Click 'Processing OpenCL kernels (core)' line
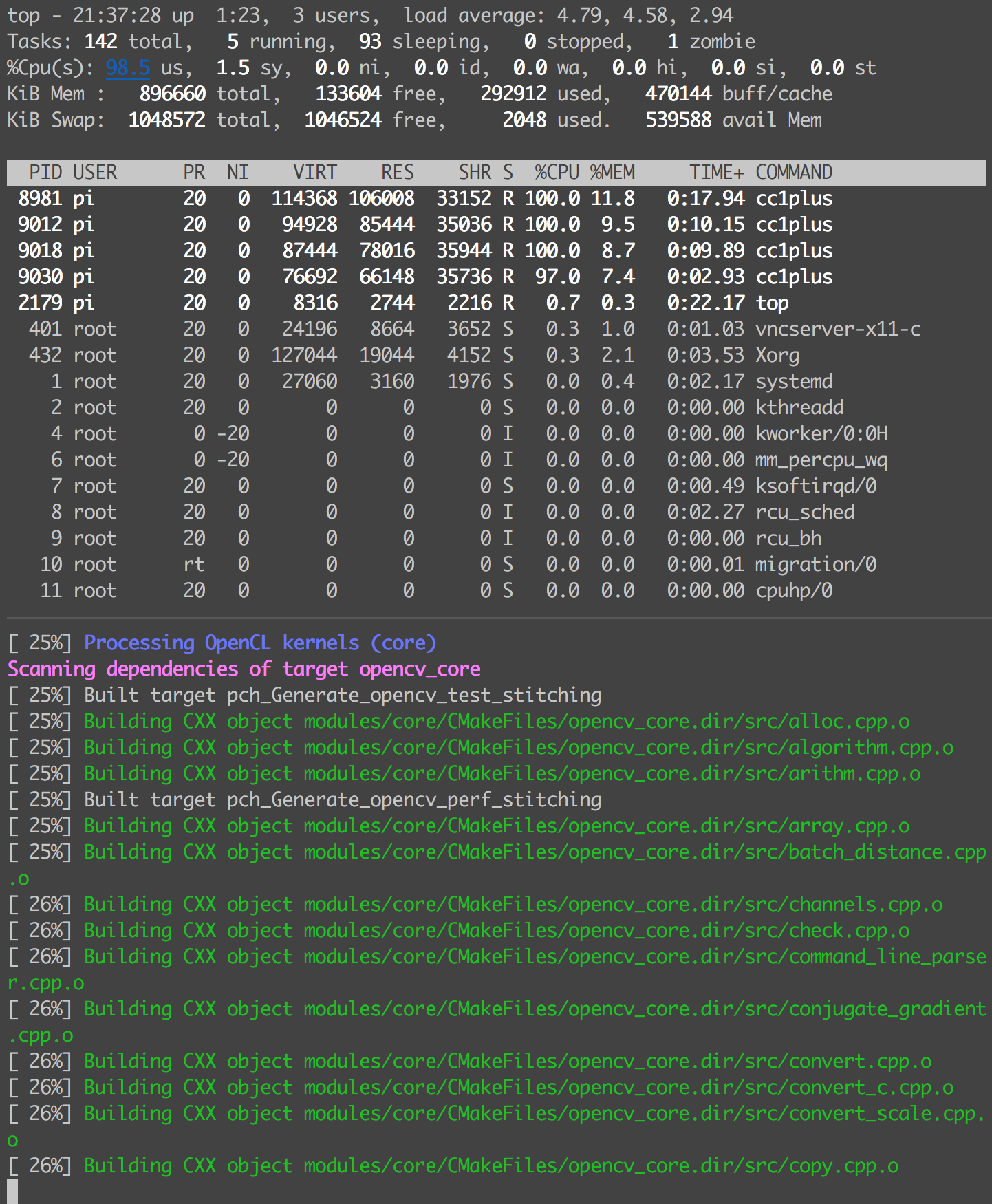992x1204 pixels. tap(260, 643)
